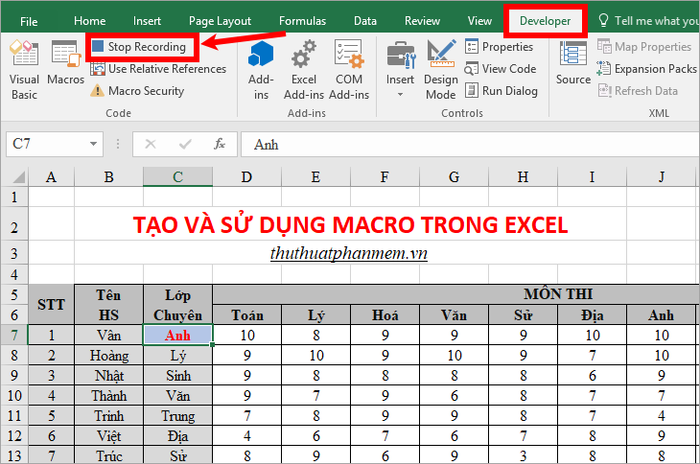Go to the Formulas tab
Image resolution: width=700 pixels, height=464 pixels.
click(x=302, y=21)
